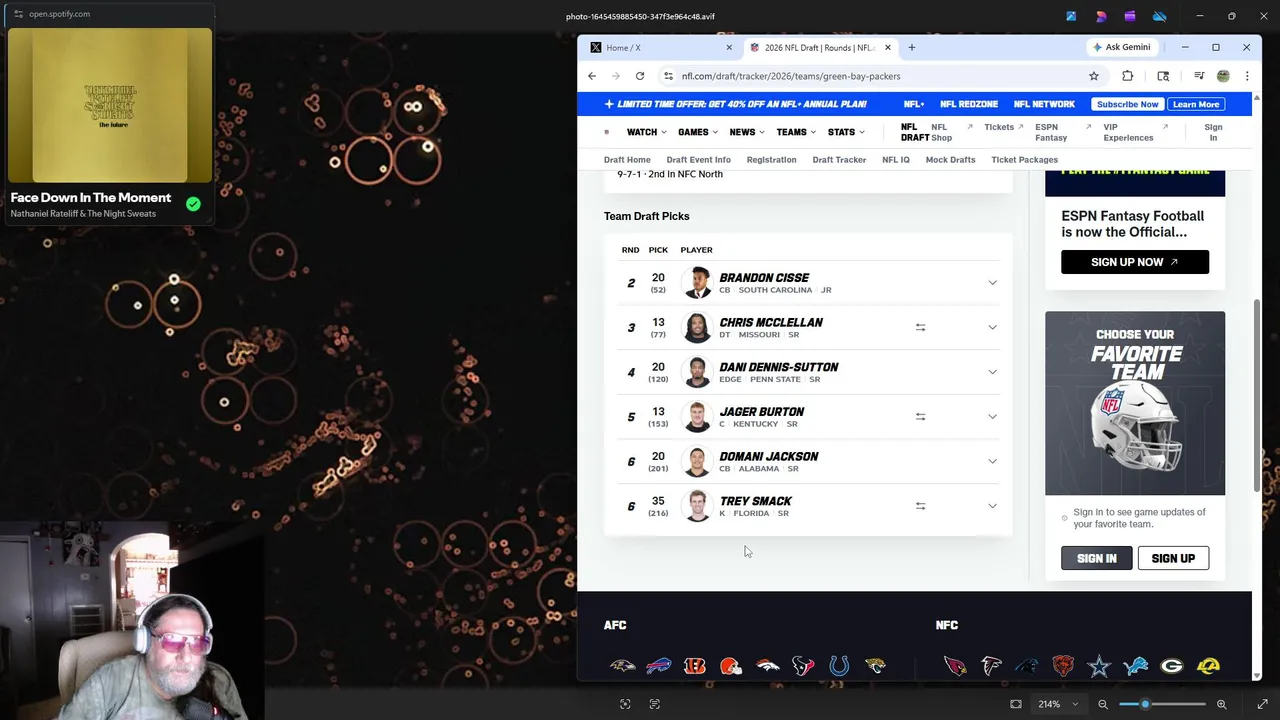Click the photo viewer zoom slider
Screen dimensions: 1280x720
tap(1162, 704)
